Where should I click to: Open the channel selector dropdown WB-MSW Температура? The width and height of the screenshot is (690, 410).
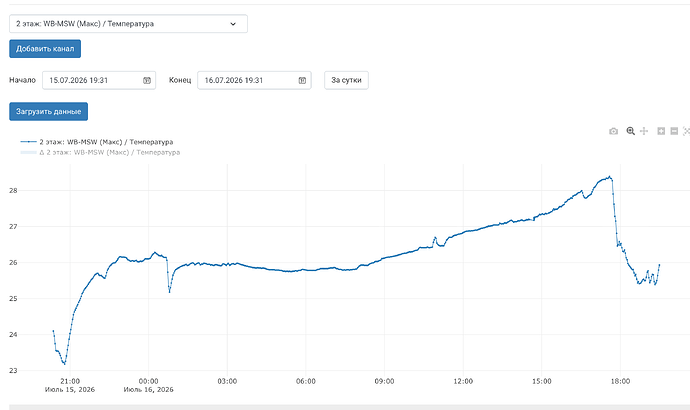click(x=128, y=24)
